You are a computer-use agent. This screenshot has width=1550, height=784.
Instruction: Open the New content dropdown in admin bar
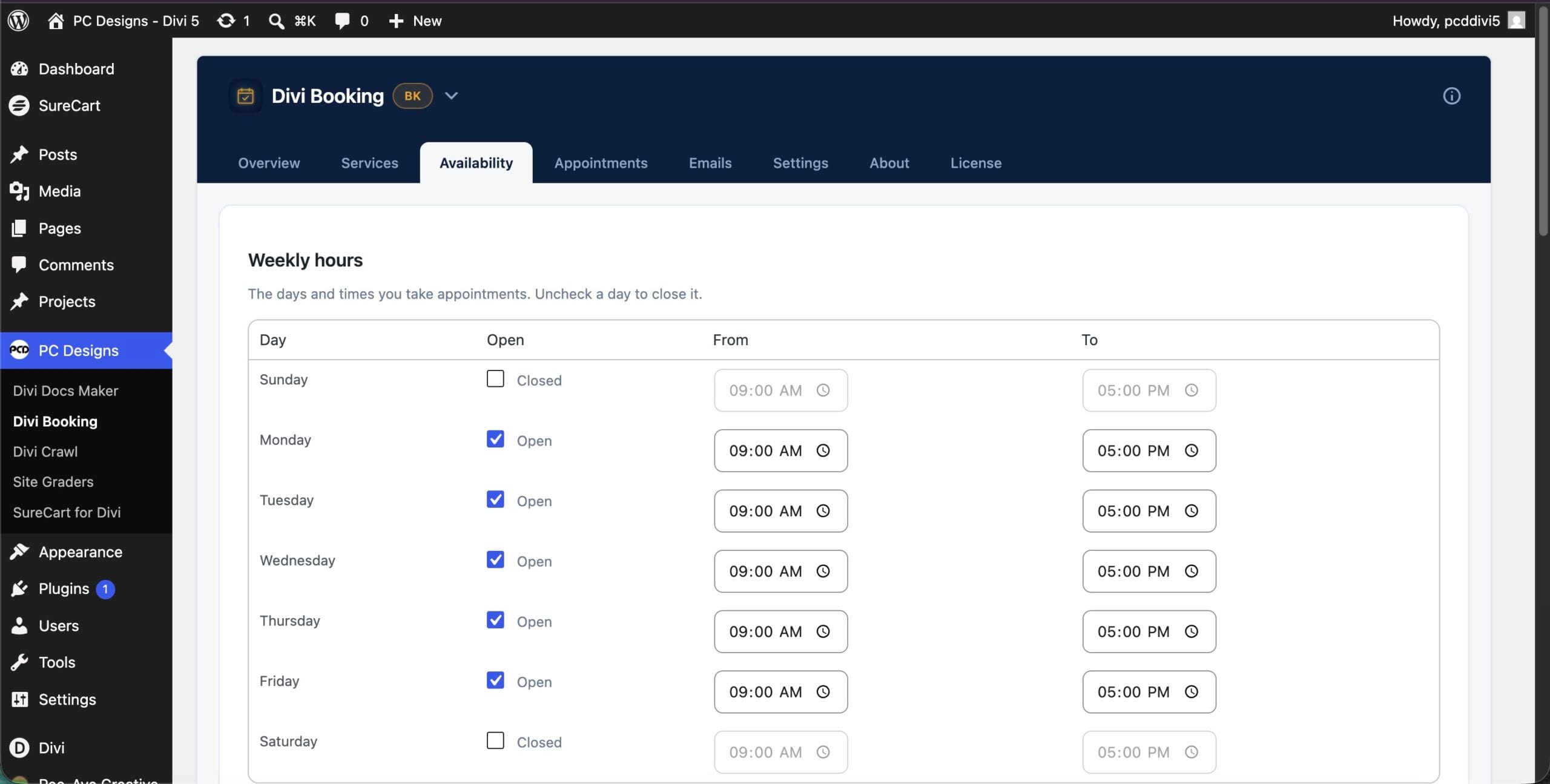[415, 21]
